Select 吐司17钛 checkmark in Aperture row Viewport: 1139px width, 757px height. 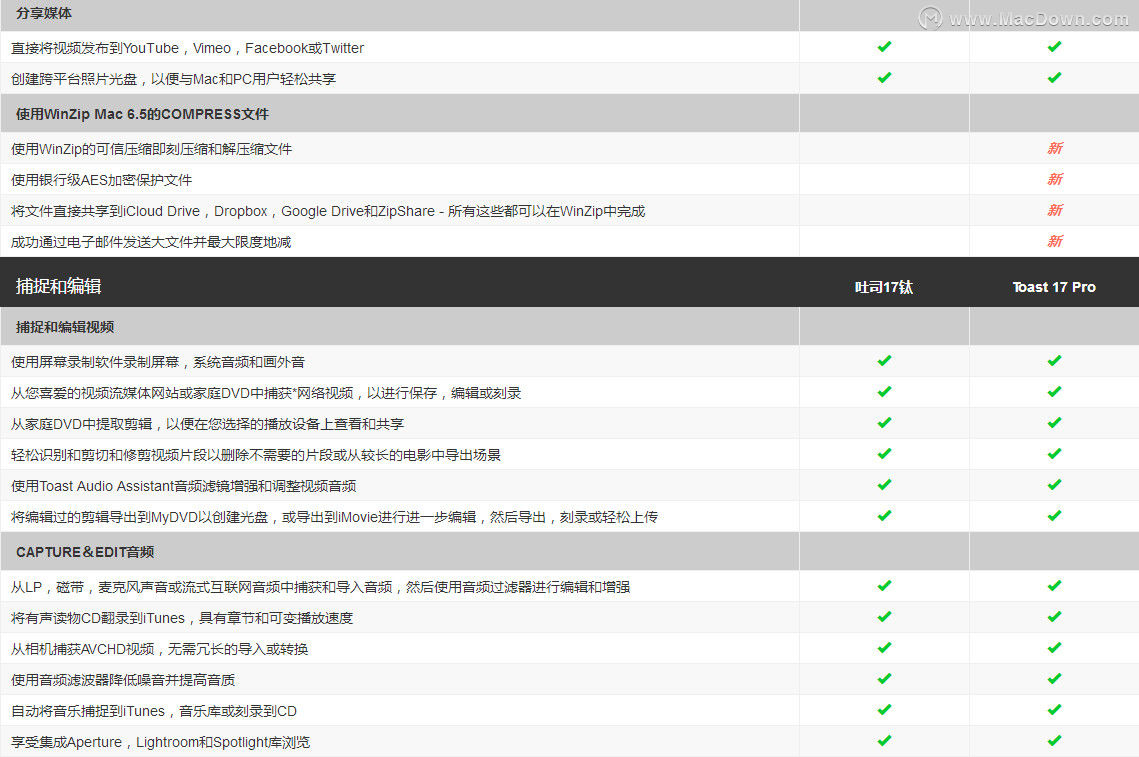(884, 741)
